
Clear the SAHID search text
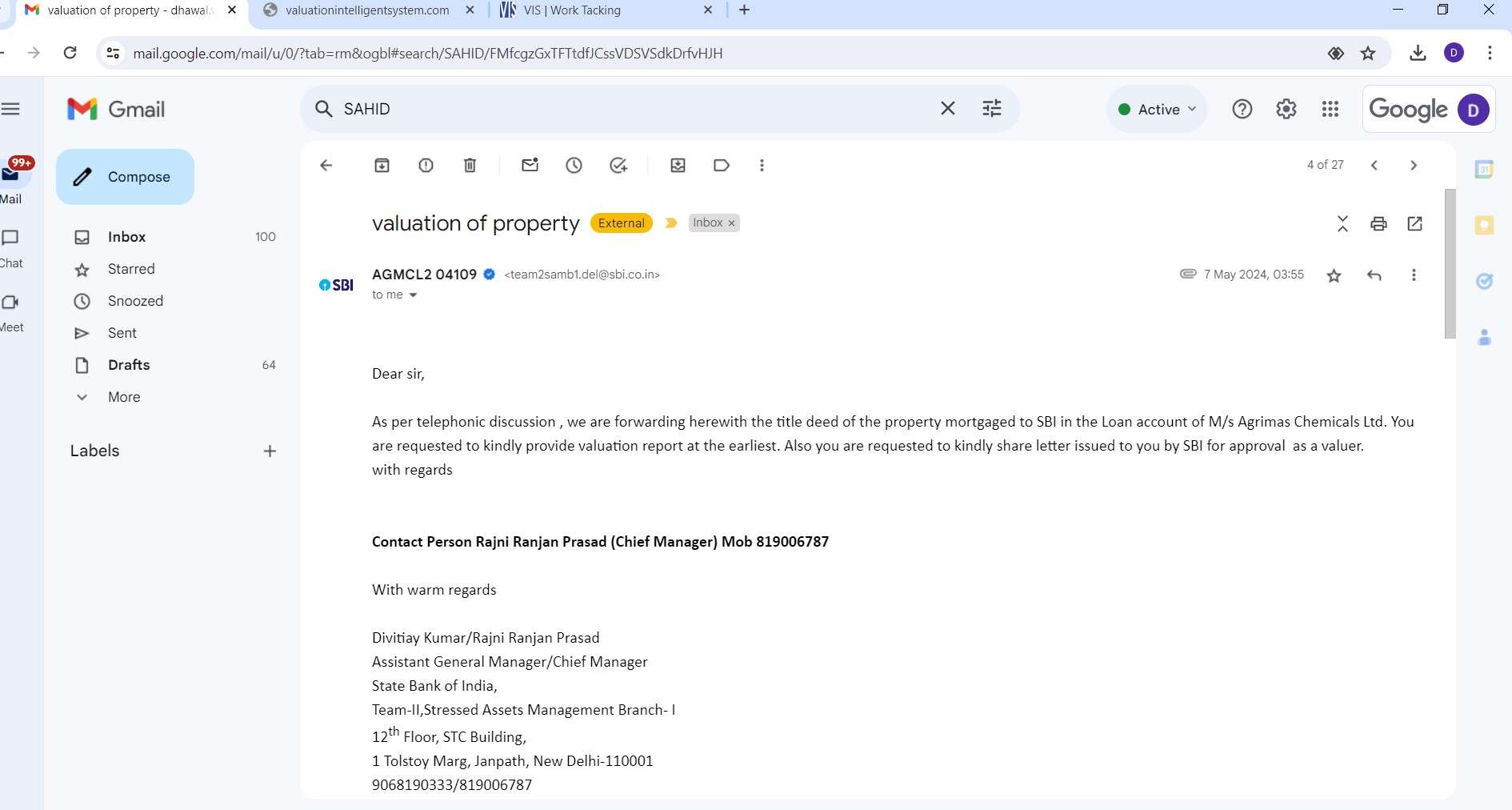coord(947,108)
